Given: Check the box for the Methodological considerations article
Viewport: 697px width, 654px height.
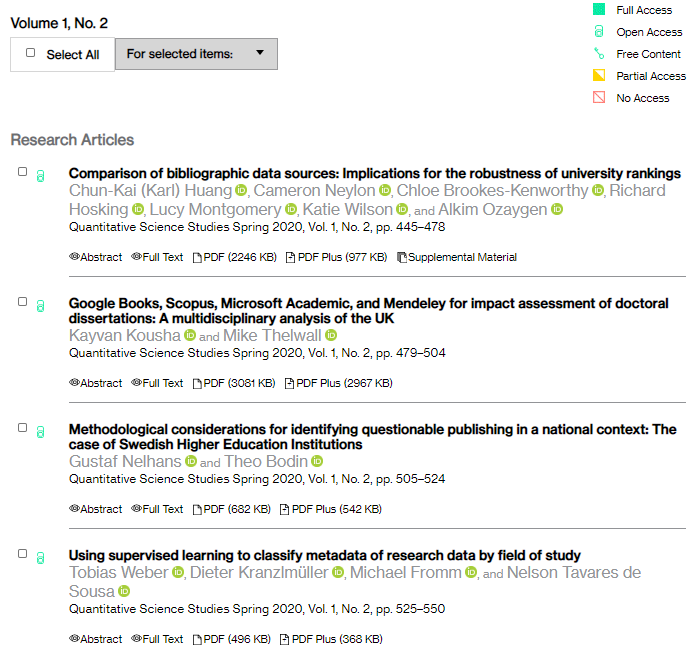Looking at the screenshot, I should coord(23,428).
